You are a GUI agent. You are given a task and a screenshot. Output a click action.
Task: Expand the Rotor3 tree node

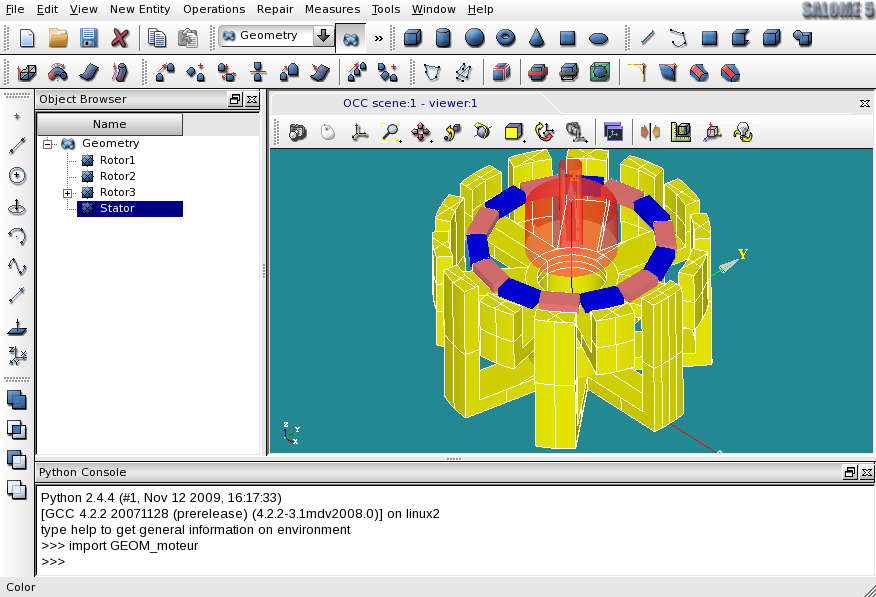[x=68, y=193]
